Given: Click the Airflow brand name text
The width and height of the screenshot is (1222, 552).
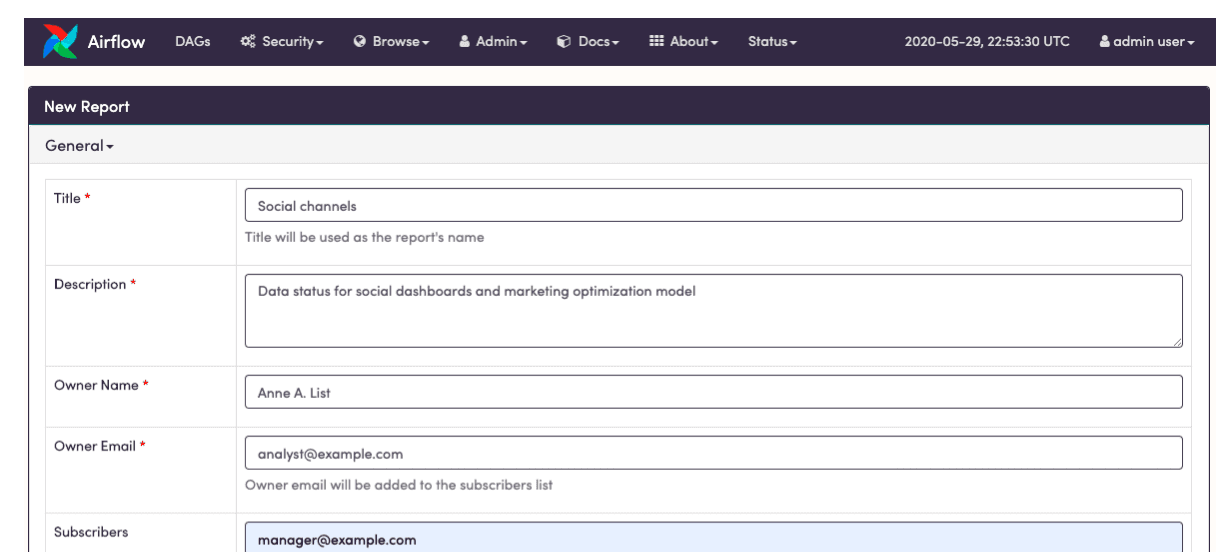Looking at the screenshot, I should coord(116,41).
